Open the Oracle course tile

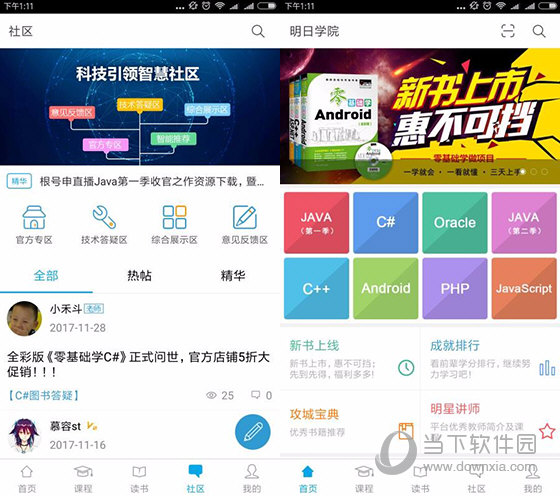pos(455,222)
